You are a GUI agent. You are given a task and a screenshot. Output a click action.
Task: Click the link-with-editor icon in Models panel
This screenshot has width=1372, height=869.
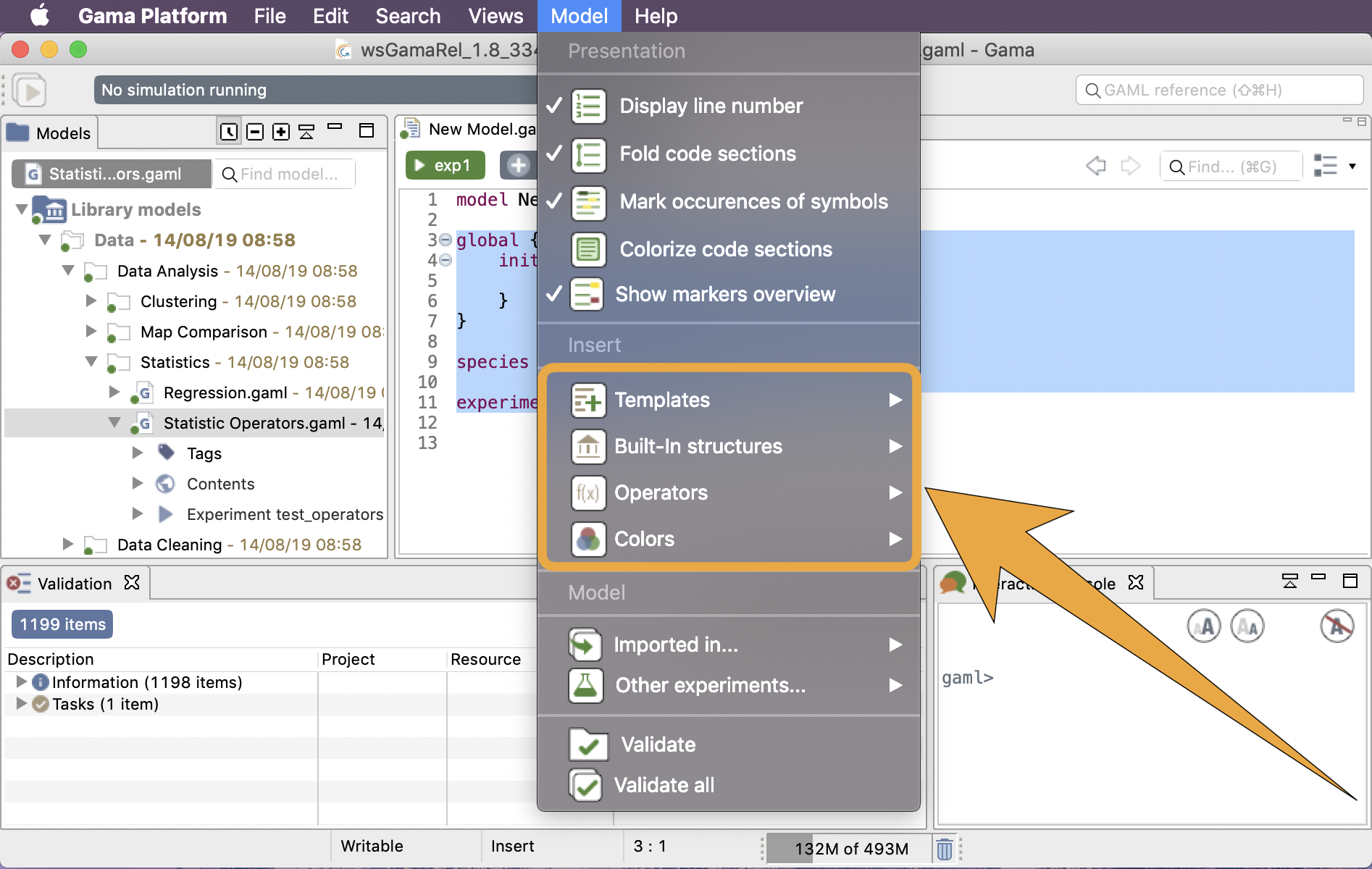point(228,132)
